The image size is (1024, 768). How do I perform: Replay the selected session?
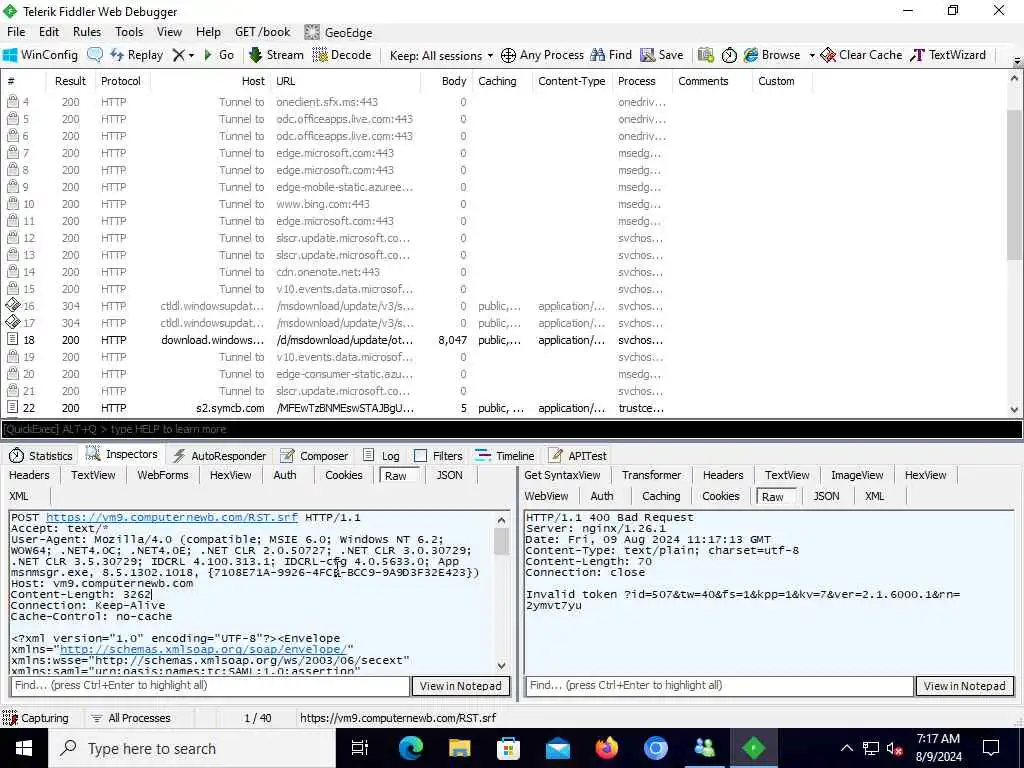(x=136, y=56)
